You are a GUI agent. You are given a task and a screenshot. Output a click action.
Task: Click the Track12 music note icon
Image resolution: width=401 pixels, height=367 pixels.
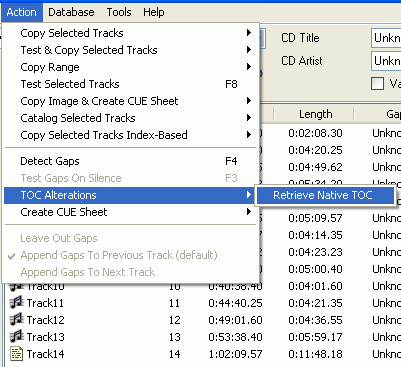pos(16,320)
